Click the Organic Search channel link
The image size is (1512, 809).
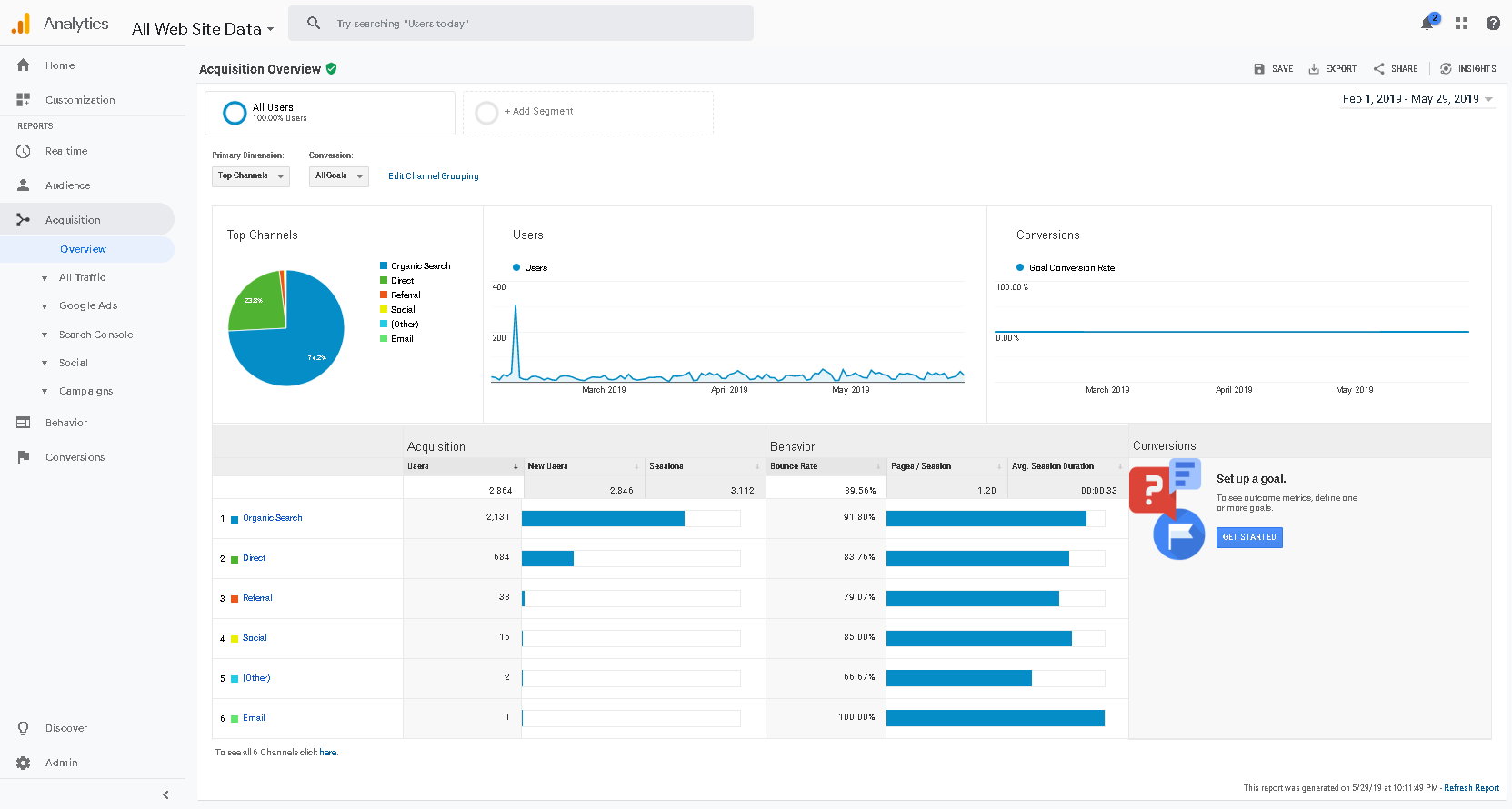(x=273, y=518)
